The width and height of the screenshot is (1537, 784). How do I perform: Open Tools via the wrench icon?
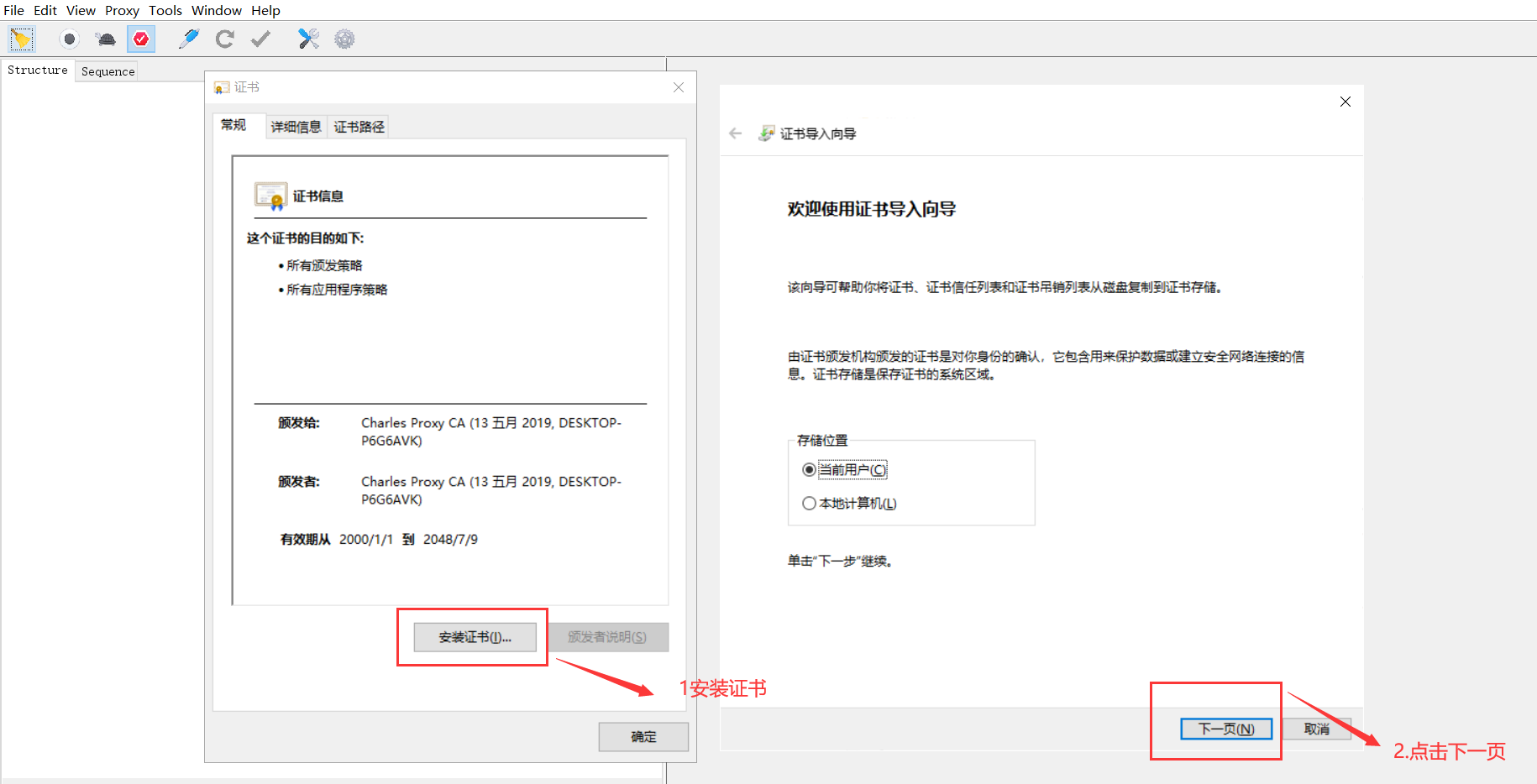pyautogui.click(x=308, y=39)
